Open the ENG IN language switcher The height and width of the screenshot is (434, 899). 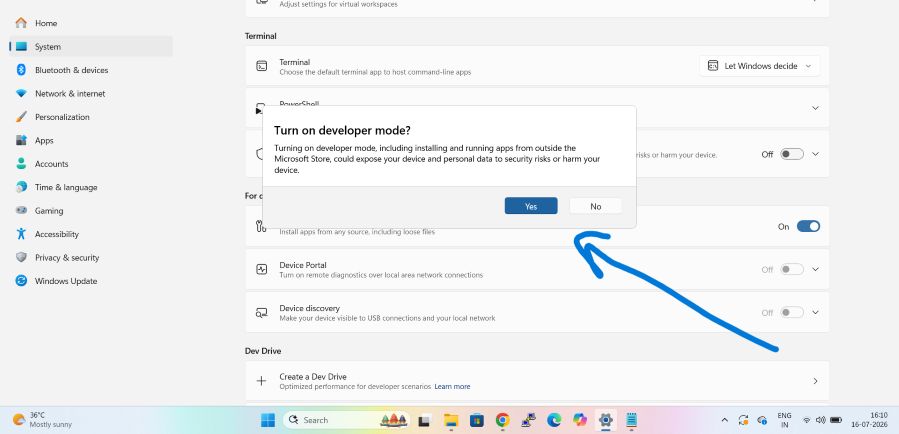click(x=784, y=420)
